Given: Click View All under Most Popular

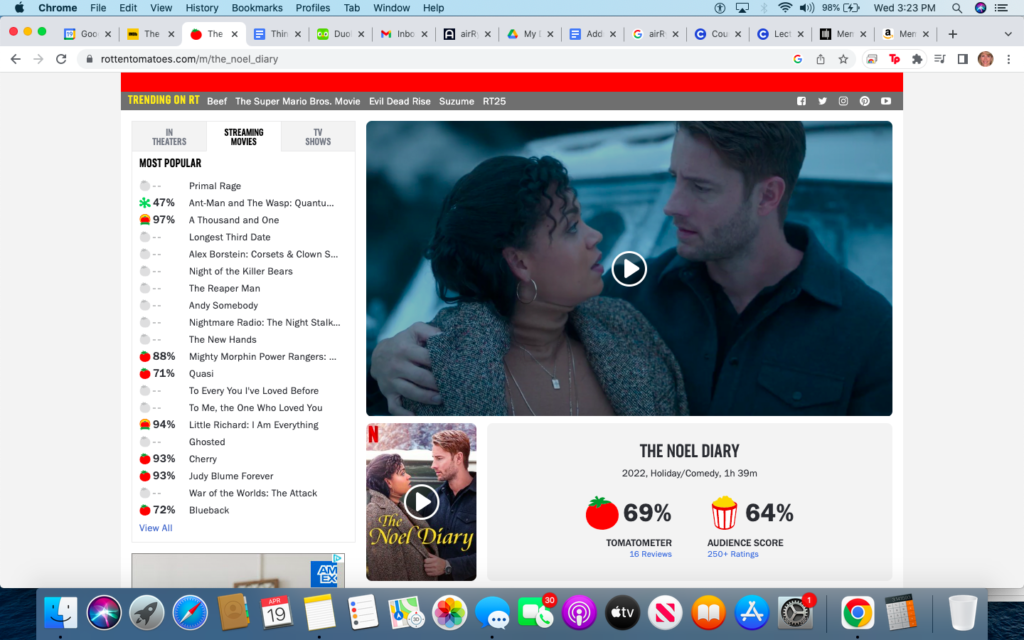Looking at the screenshot, I should pos(155,528).
